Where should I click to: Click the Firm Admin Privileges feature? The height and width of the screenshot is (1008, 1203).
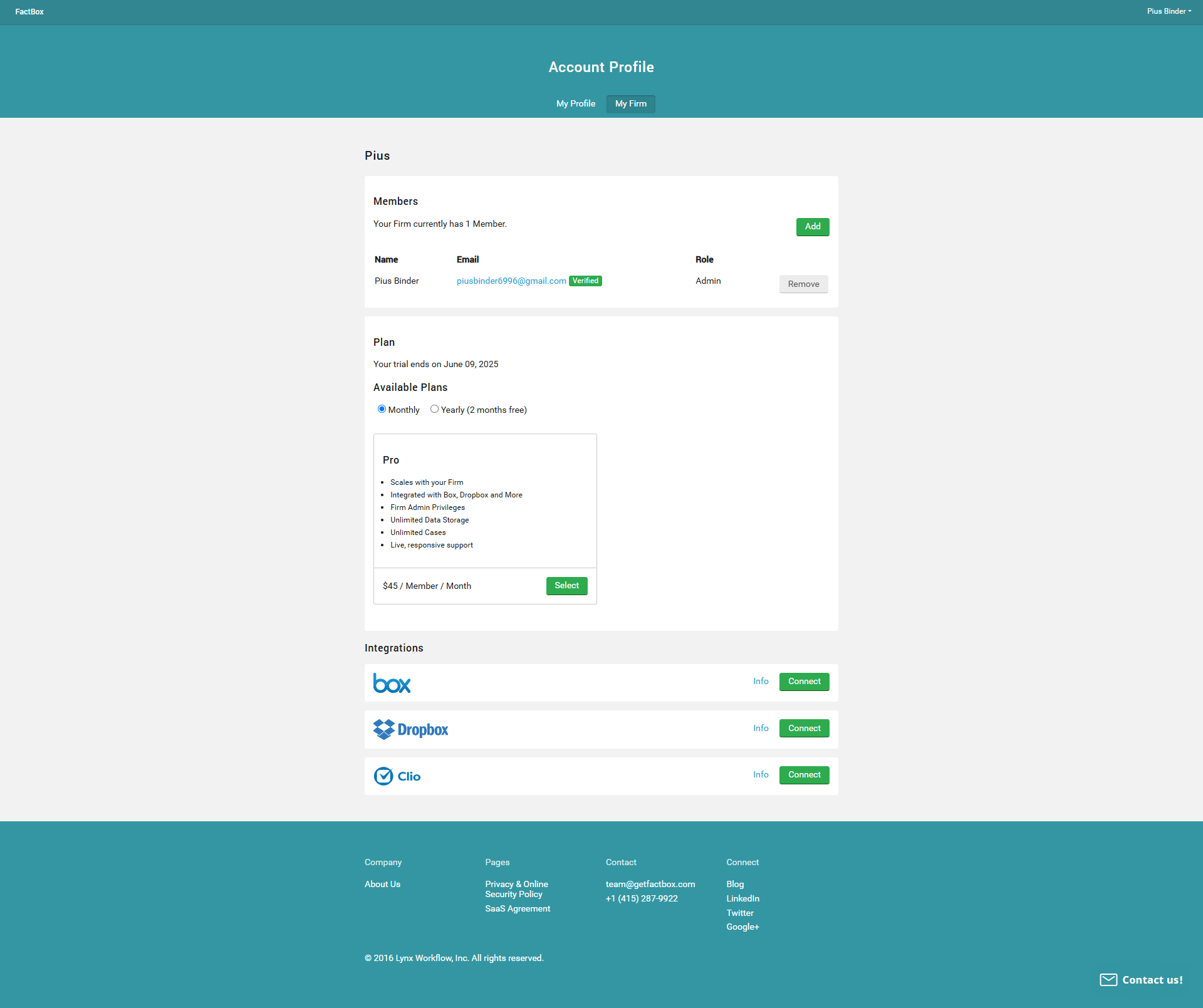427,507
